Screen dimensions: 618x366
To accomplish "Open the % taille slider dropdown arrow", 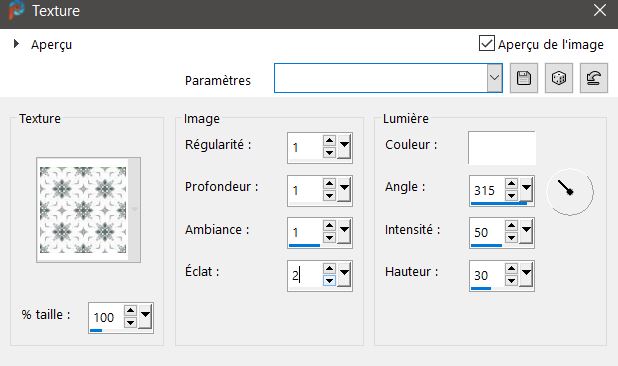I will pos(145,316).
